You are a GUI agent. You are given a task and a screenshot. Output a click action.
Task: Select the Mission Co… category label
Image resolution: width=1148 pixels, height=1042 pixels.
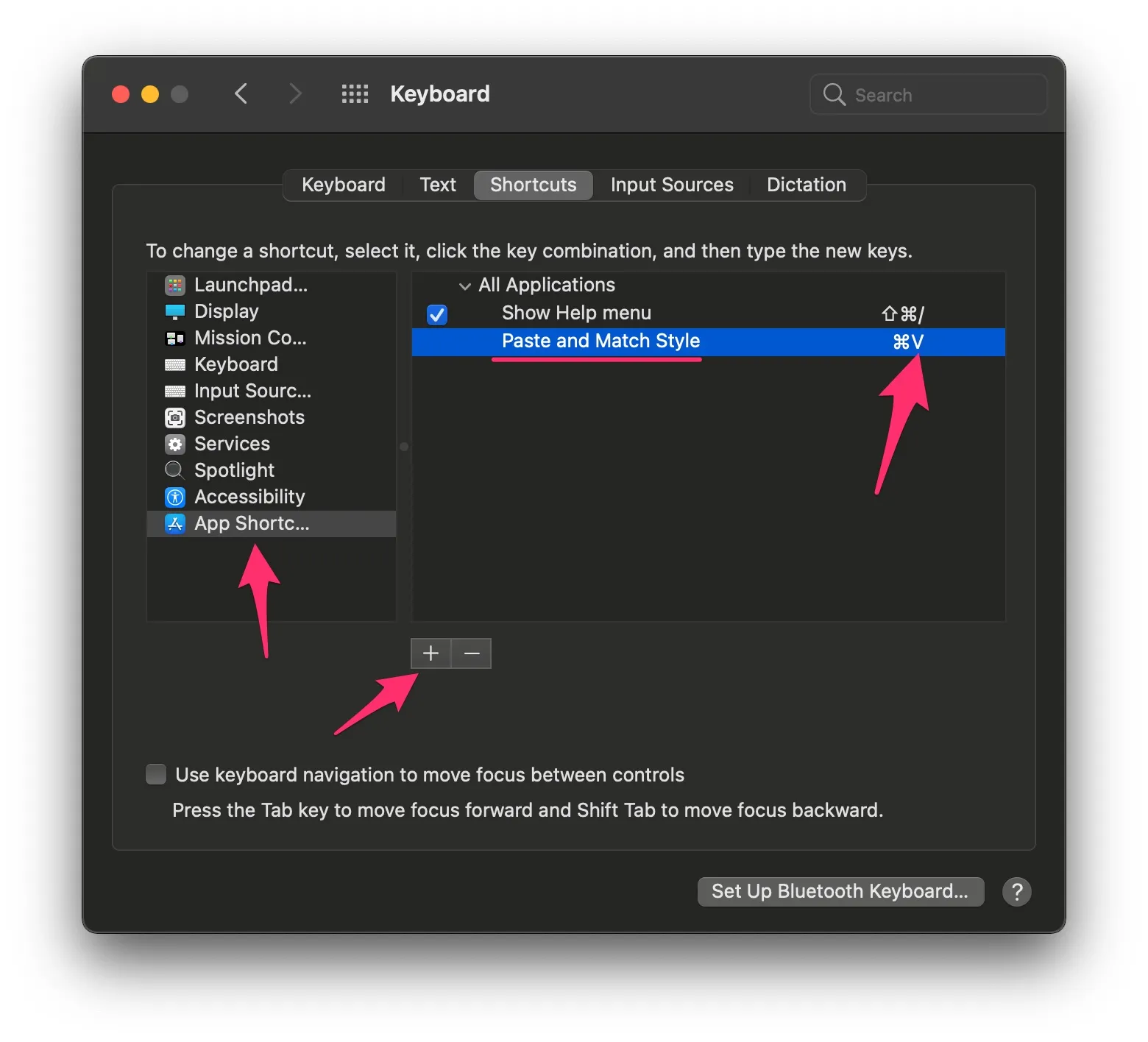[x=250, y=338]
